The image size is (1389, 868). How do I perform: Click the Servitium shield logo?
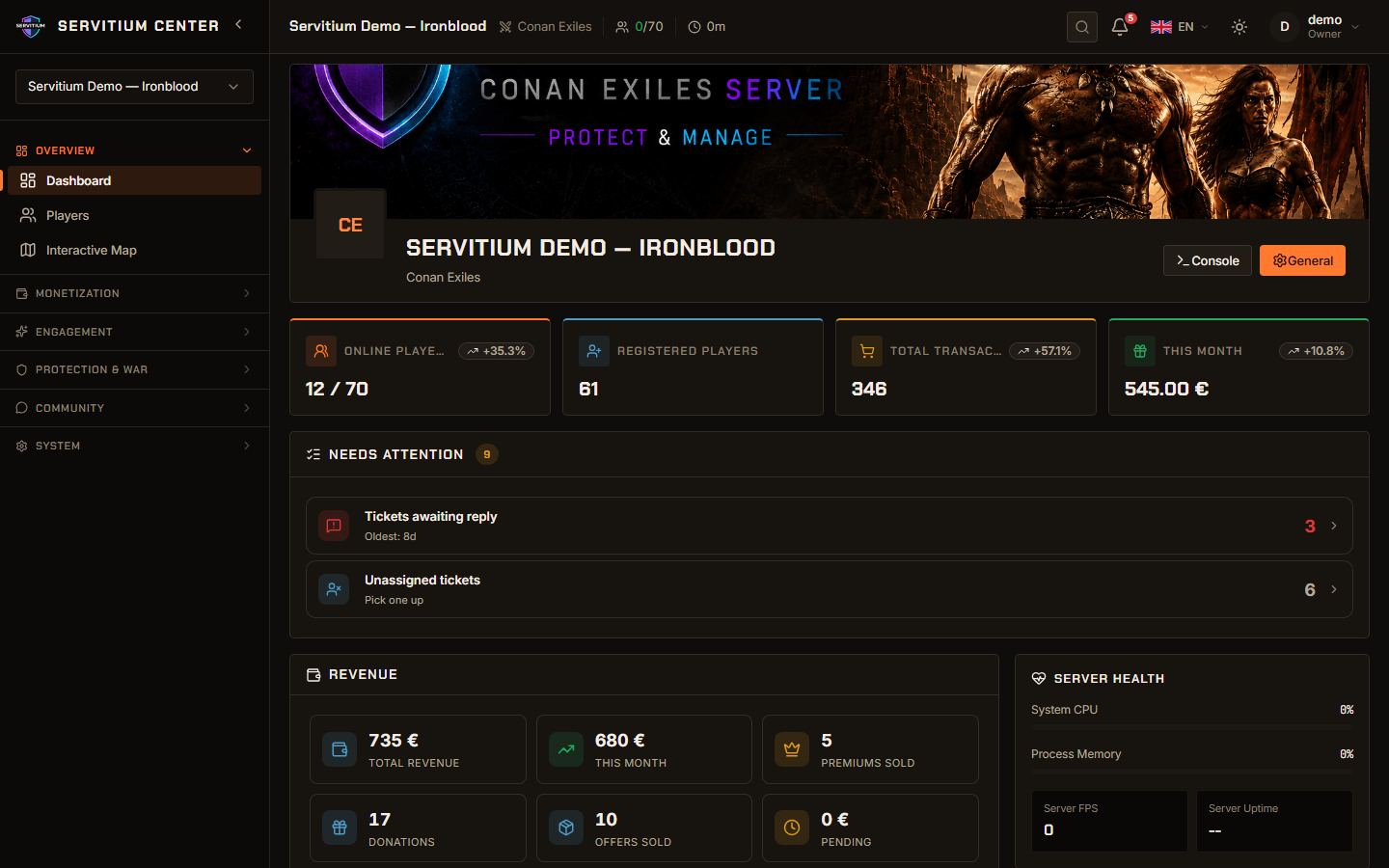[x=32, y=26]
